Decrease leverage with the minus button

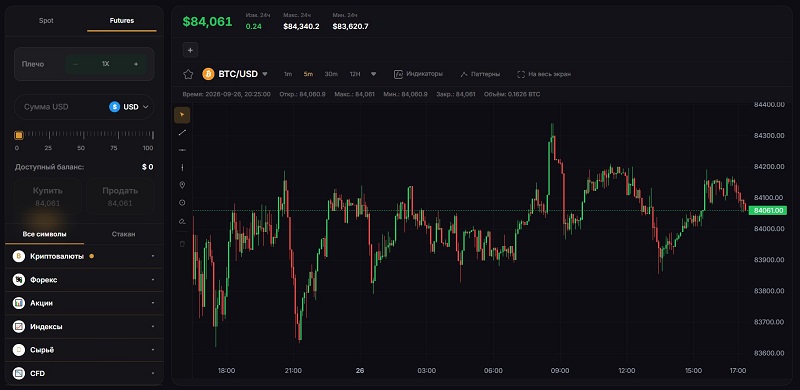tap(76, 64)
